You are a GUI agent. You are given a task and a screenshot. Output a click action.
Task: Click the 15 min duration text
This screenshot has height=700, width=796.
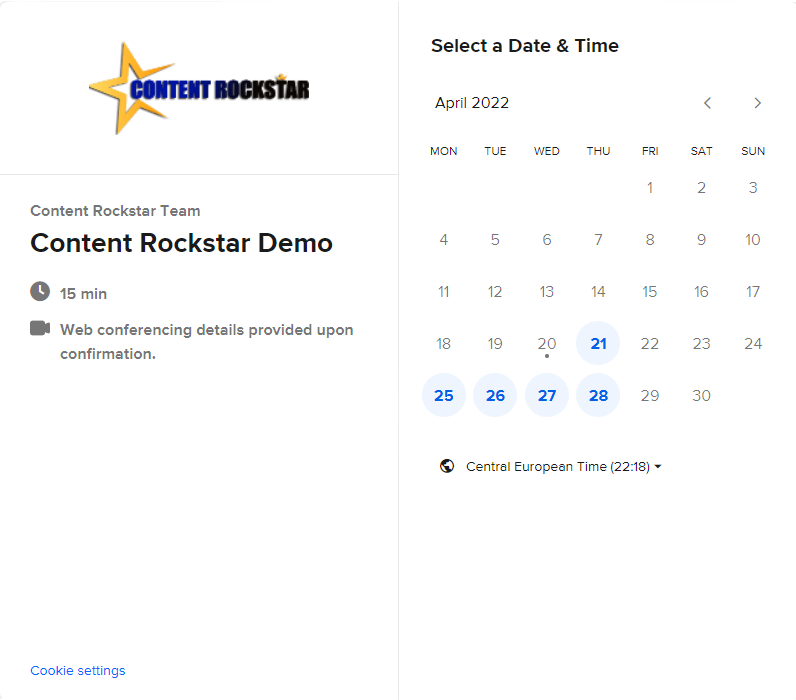click(x=83, y=294)
